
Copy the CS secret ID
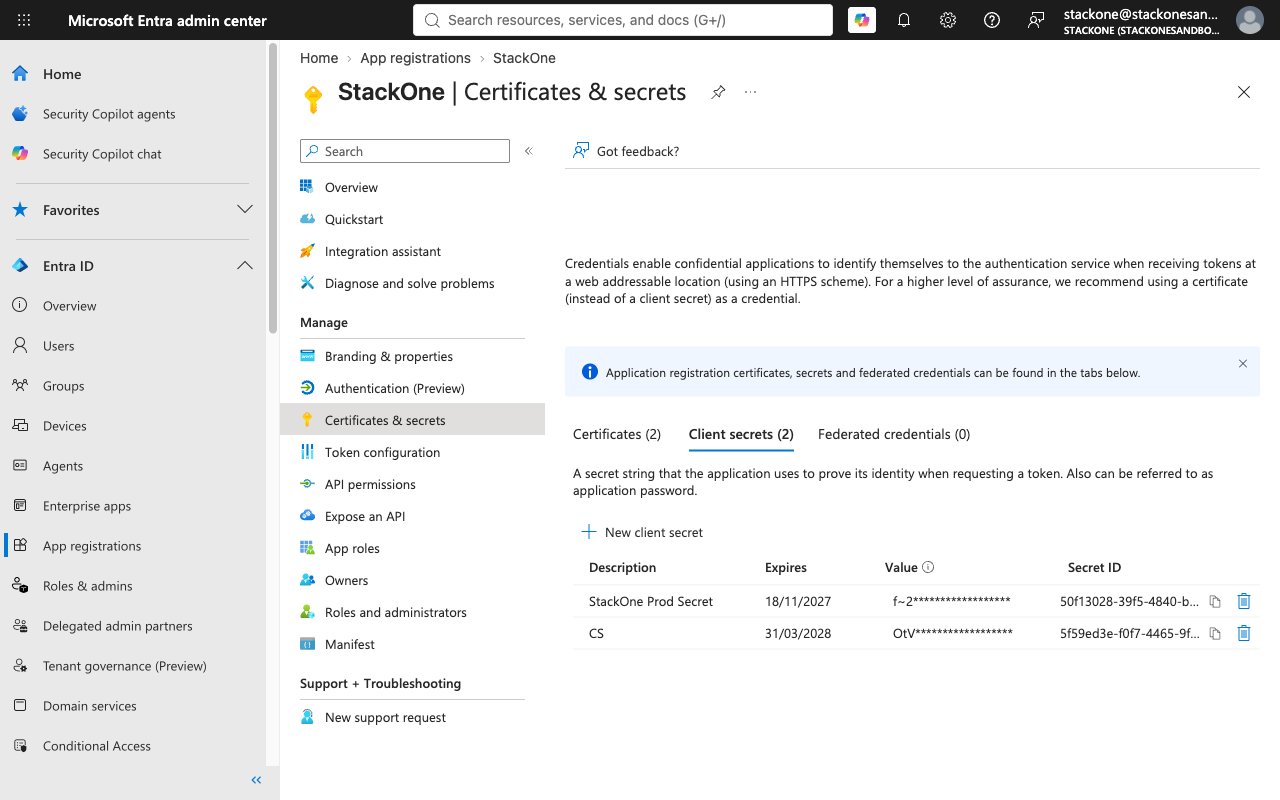coord(1215,634)
